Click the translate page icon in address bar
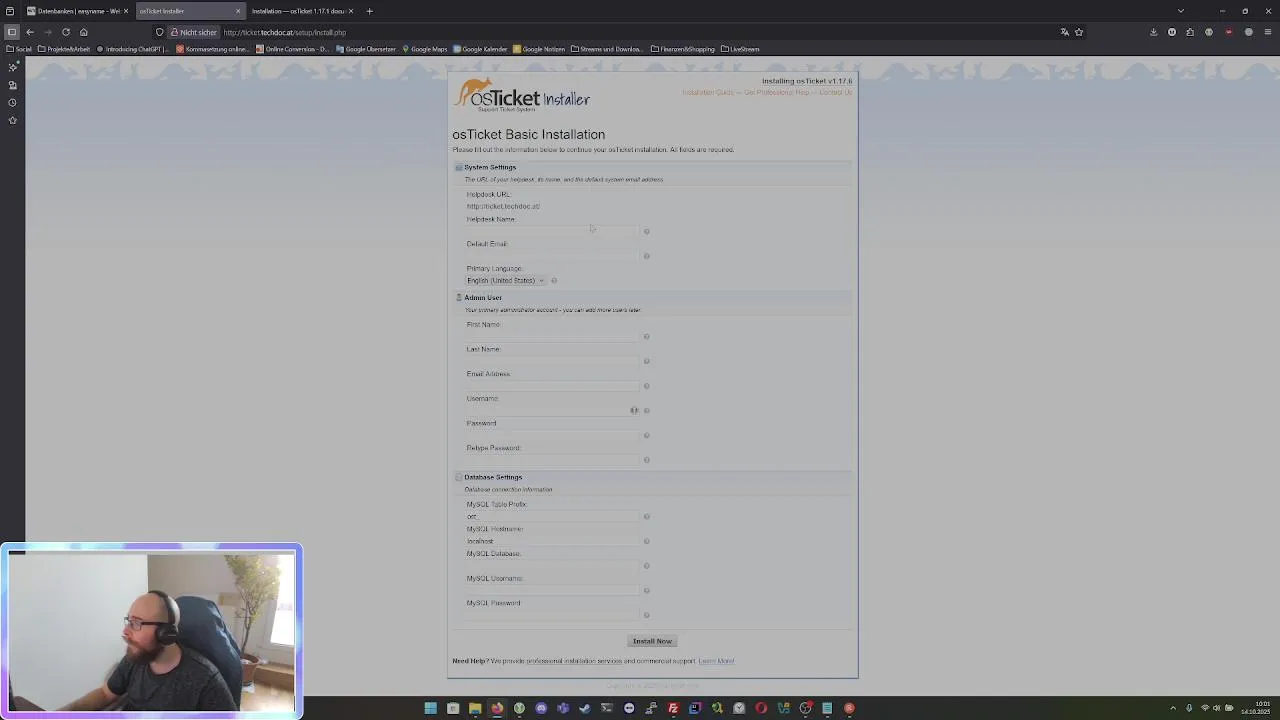 point(1065,32)
